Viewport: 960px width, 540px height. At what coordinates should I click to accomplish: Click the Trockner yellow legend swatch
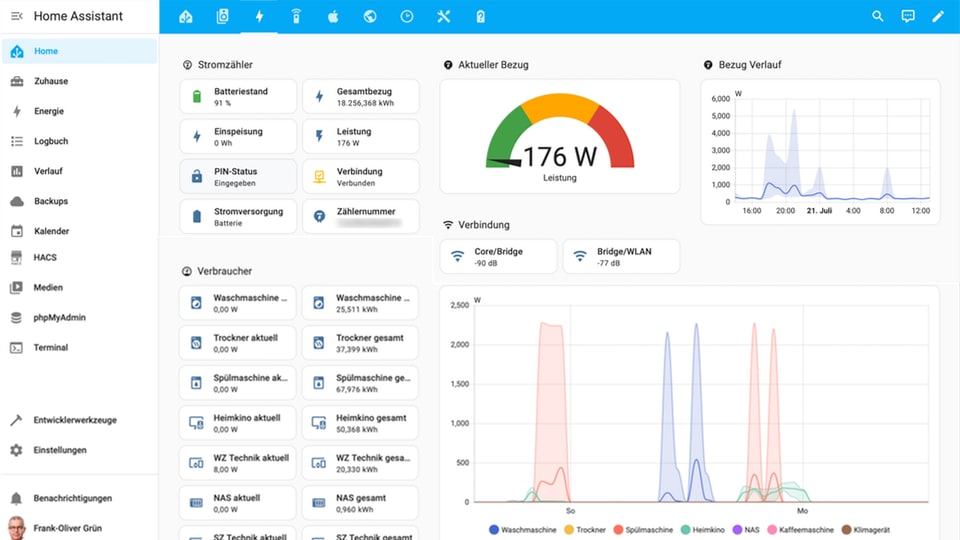click(569, 529)
